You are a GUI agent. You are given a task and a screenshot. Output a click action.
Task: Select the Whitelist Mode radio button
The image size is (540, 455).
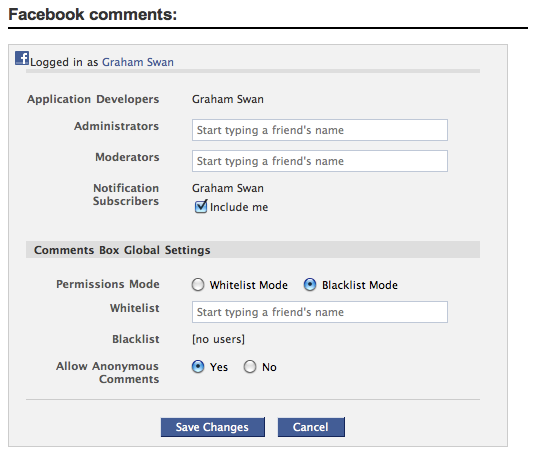pyautogui.click(x=198, y=285)
